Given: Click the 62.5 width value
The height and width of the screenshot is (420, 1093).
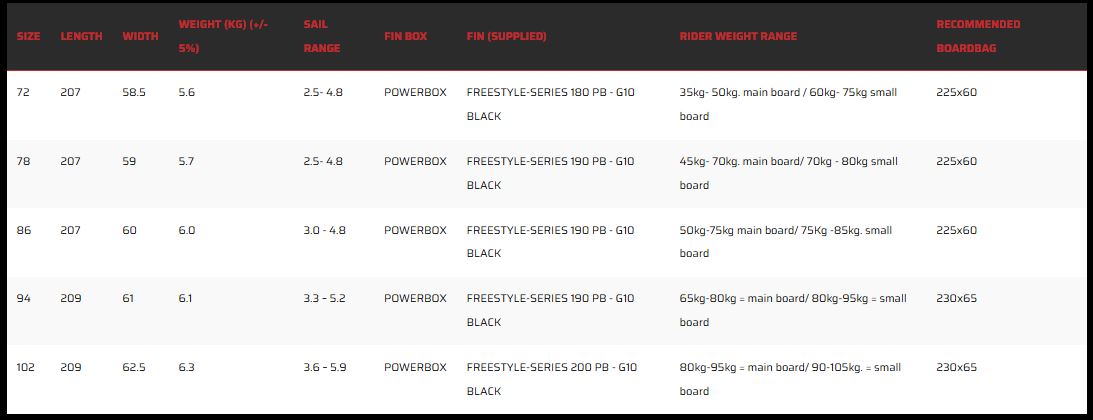Looking at the screenshot, I should [134, 367].
